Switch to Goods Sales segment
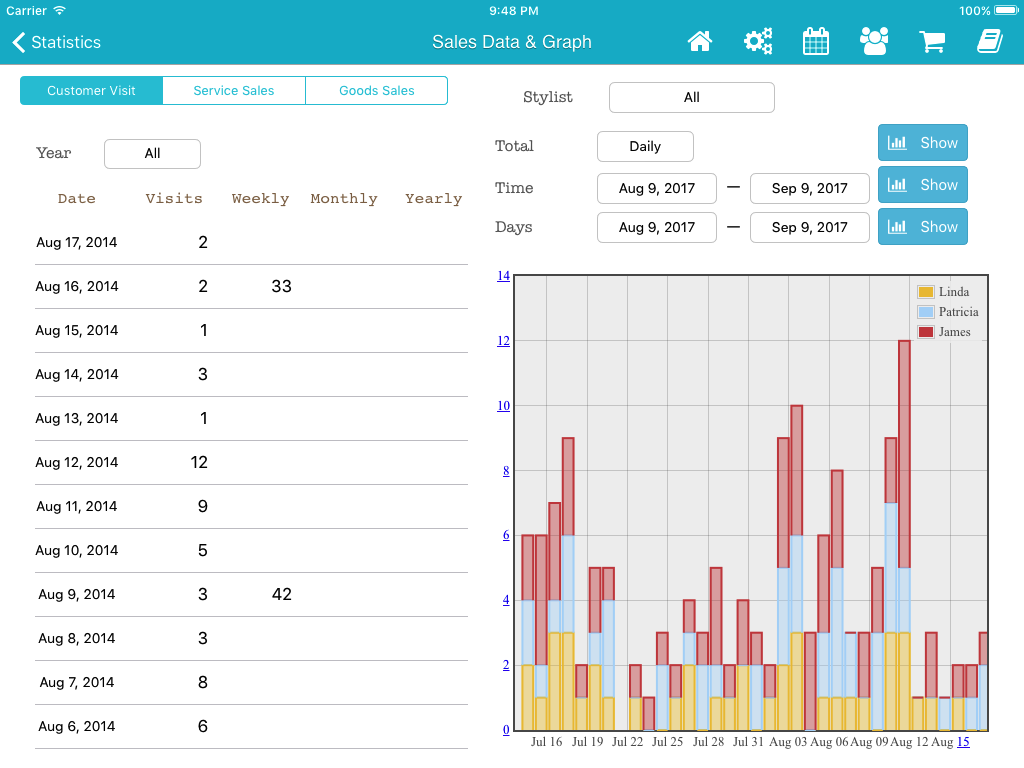 point(377,91)
